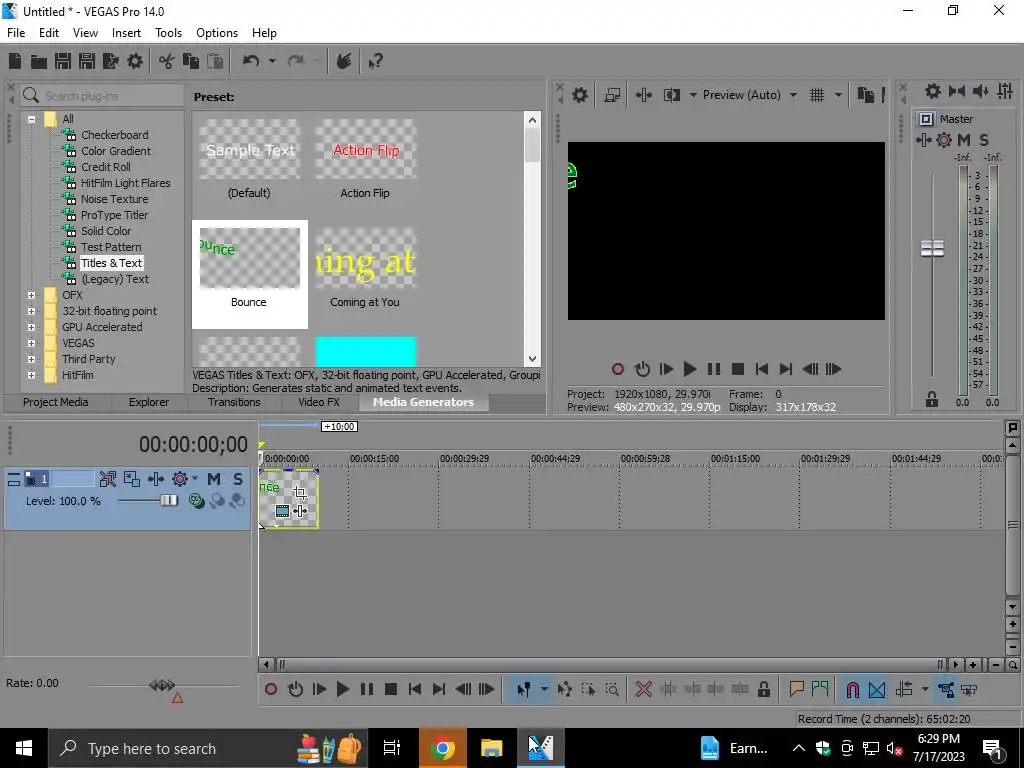
Task: Open Normal Edit Tool dropdown arrow
Action: pos(543,689)
